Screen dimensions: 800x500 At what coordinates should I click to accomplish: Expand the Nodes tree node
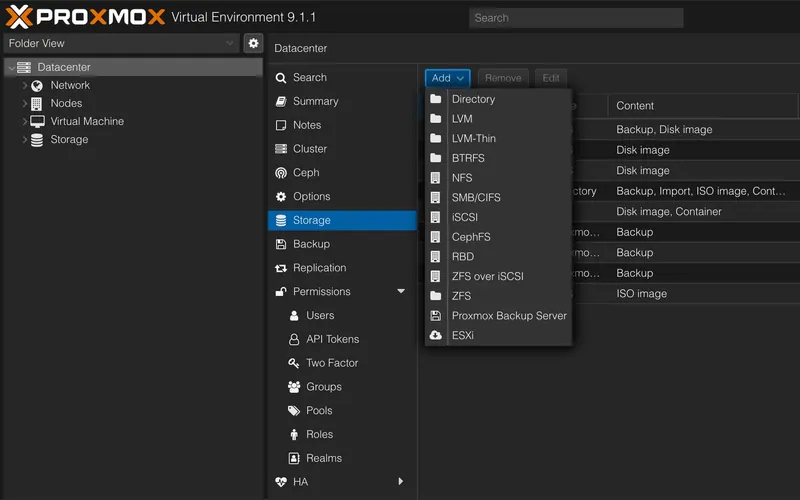point(24,104)
